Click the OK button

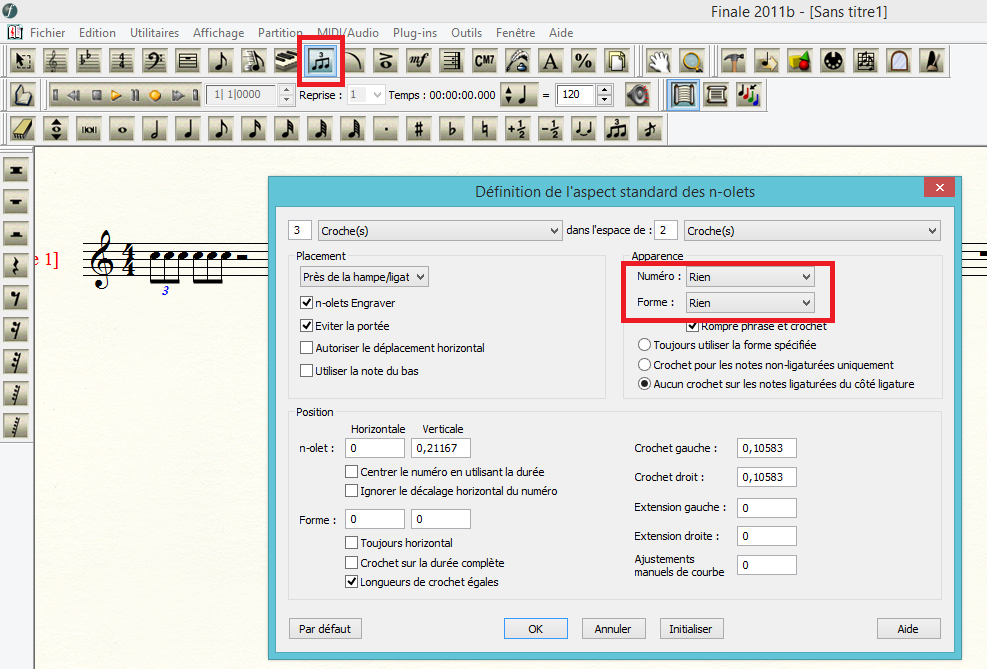pos(535,629)
